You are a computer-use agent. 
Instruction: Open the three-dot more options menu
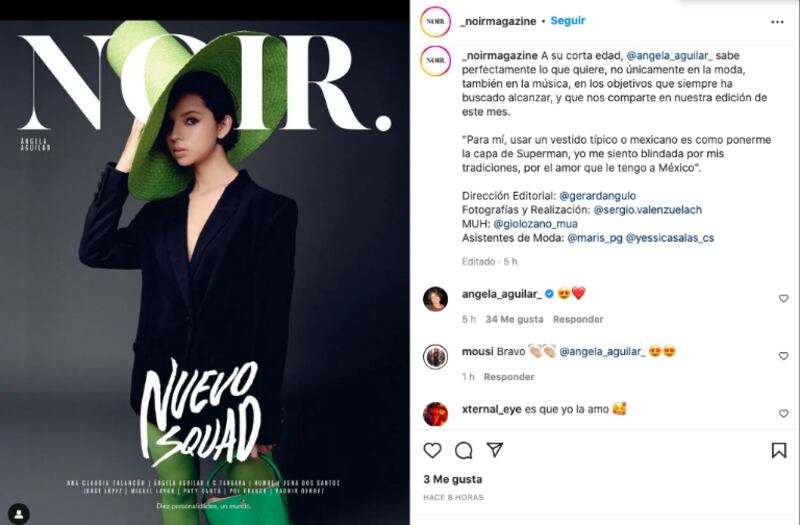777,22
